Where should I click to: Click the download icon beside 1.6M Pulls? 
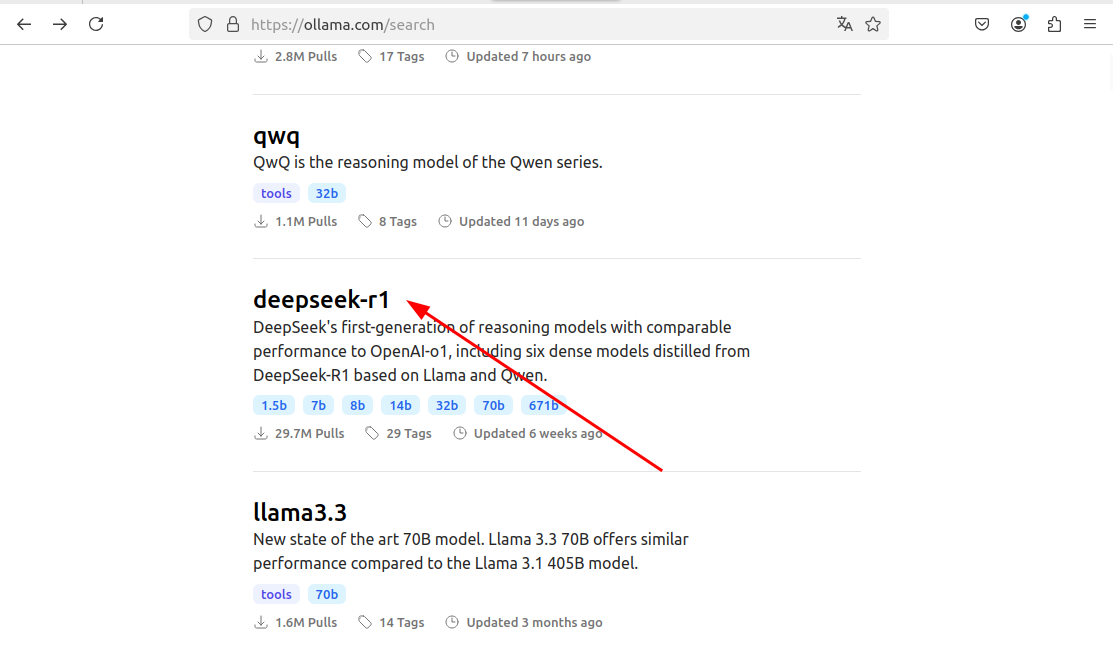pos(261,622)
